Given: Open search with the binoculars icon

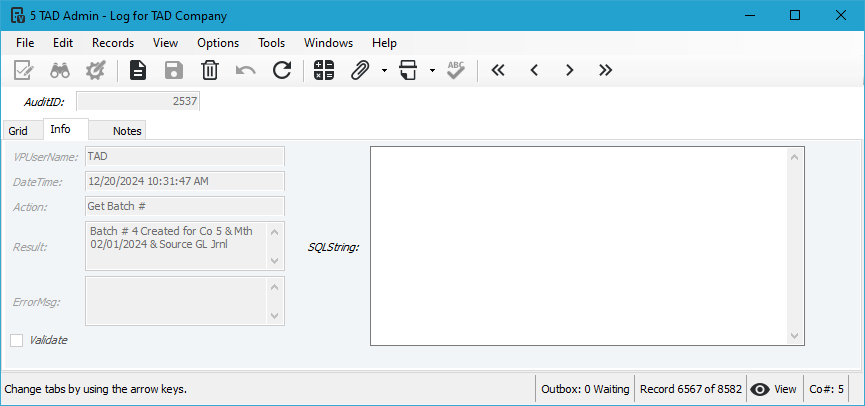Looking at the screenshot, I should coord(60,71).
